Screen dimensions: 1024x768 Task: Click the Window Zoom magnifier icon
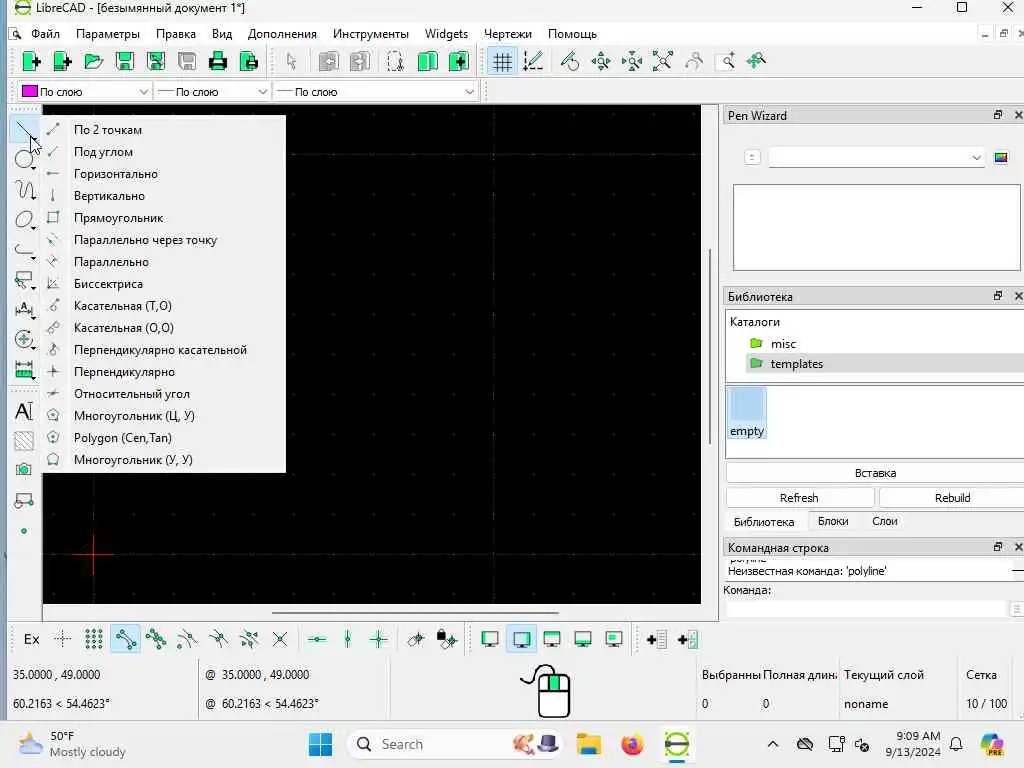(x=726, y=61)
